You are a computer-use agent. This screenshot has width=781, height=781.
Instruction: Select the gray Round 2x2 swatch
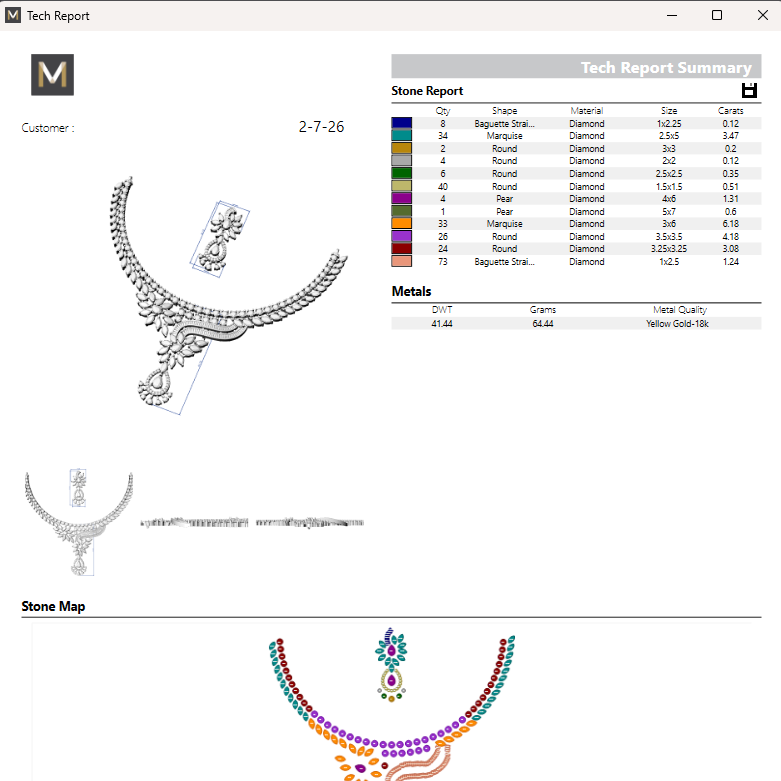pyautogui.click(x=401, y=161)
